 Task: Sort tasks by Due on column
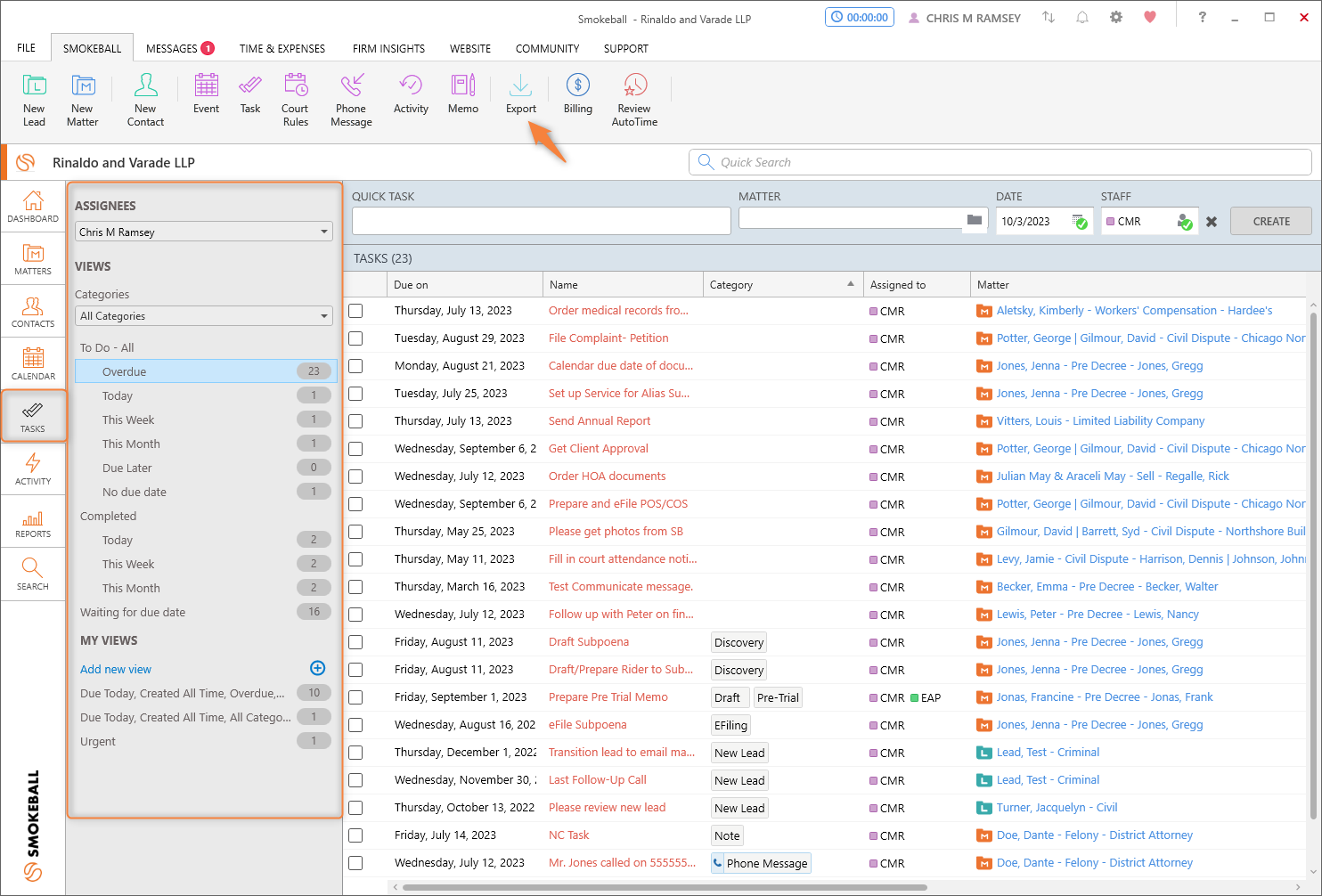[x=464, y=285]
